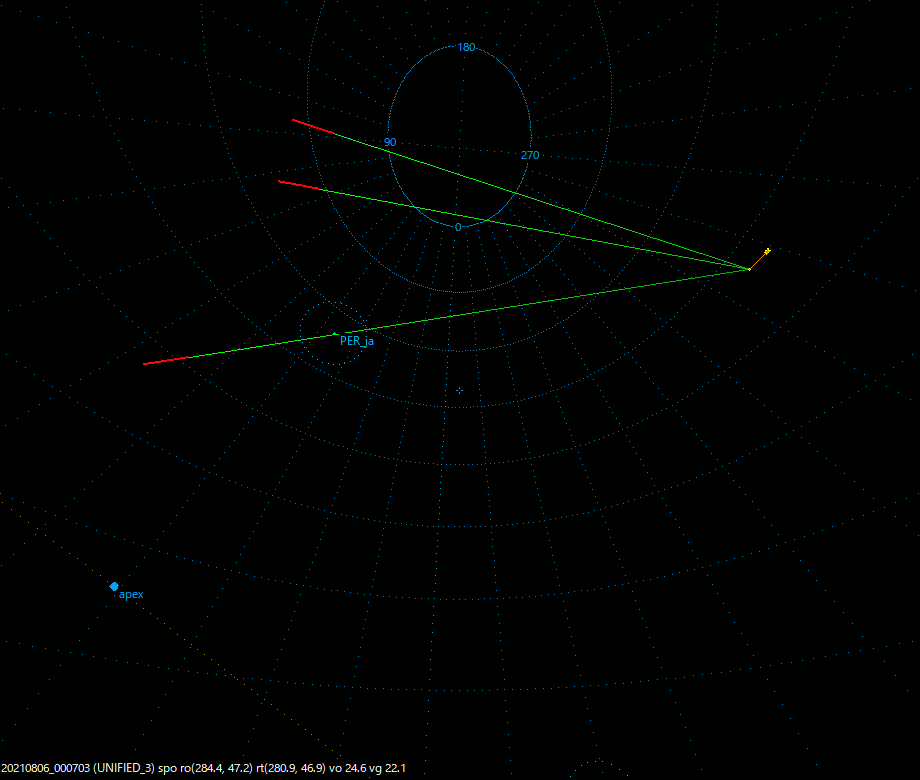Select the PER_ja radiant triangle marker
The height and width of the screenshot is (780, 920).
334,332
